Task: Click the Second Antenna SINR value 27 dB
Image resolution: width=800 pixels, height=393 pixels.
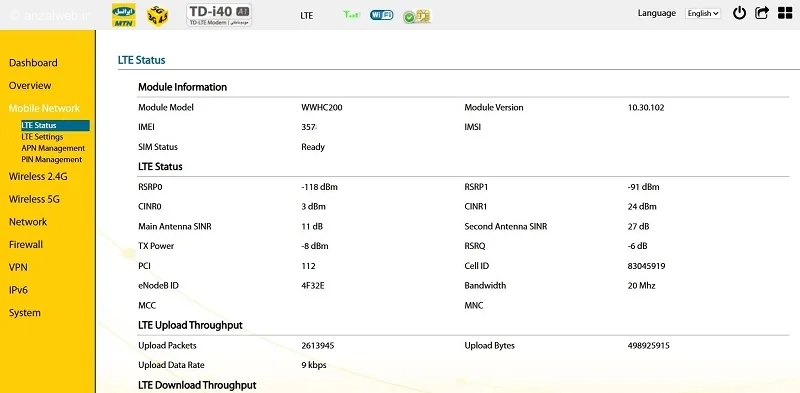Action: pos(638,226)
